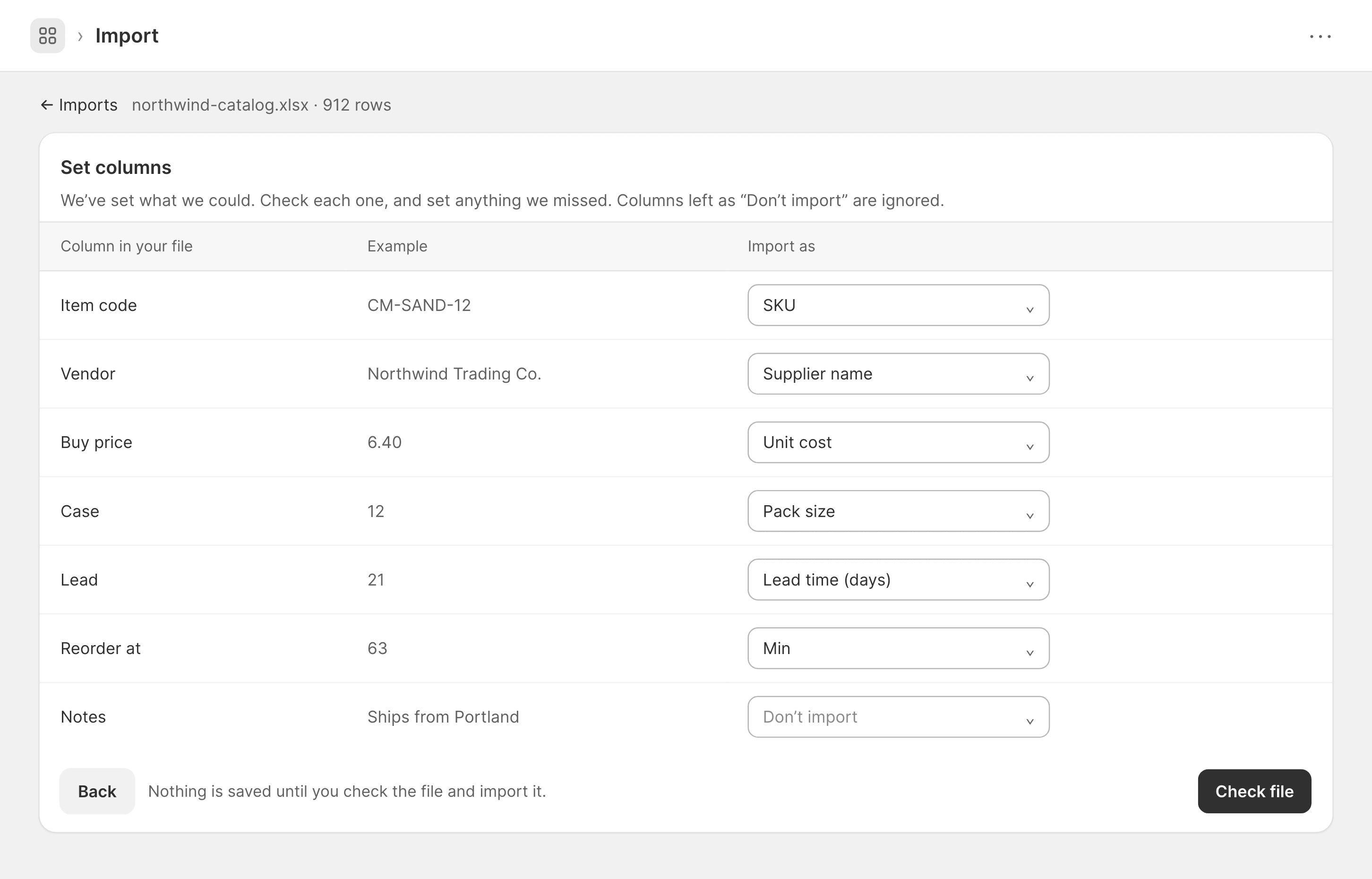Click the Set columns heading
The image size is (1372, 879).
[x=116, y=167]
